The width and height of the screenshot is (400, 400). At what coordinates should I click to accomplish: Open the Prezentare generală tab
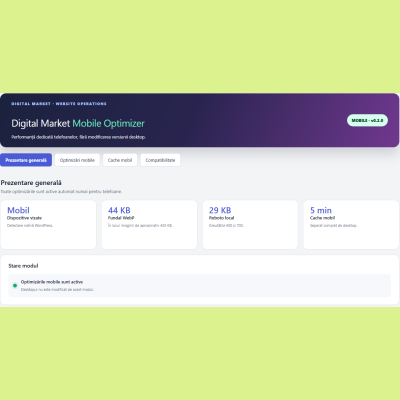[x=26, y=160]
